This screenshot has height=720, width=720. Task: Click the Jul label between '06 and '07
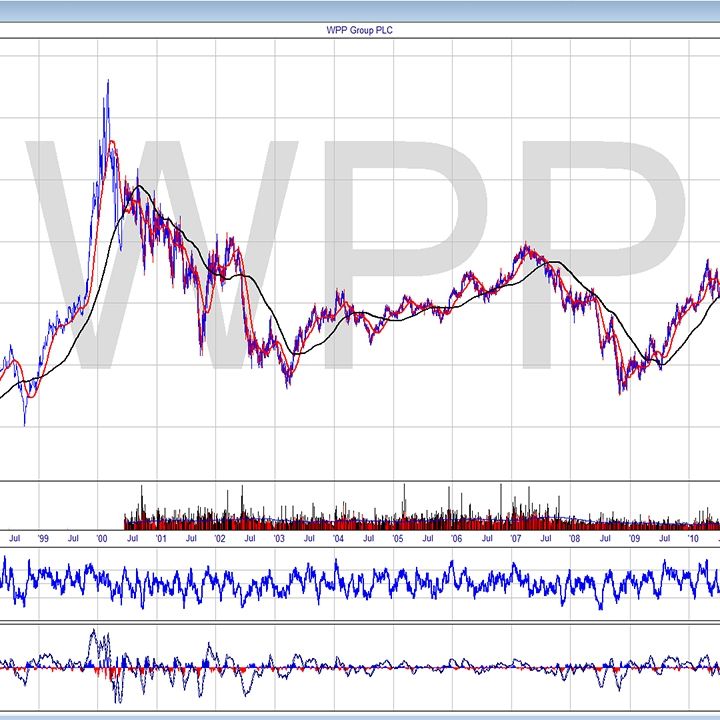tap(486, 538)
